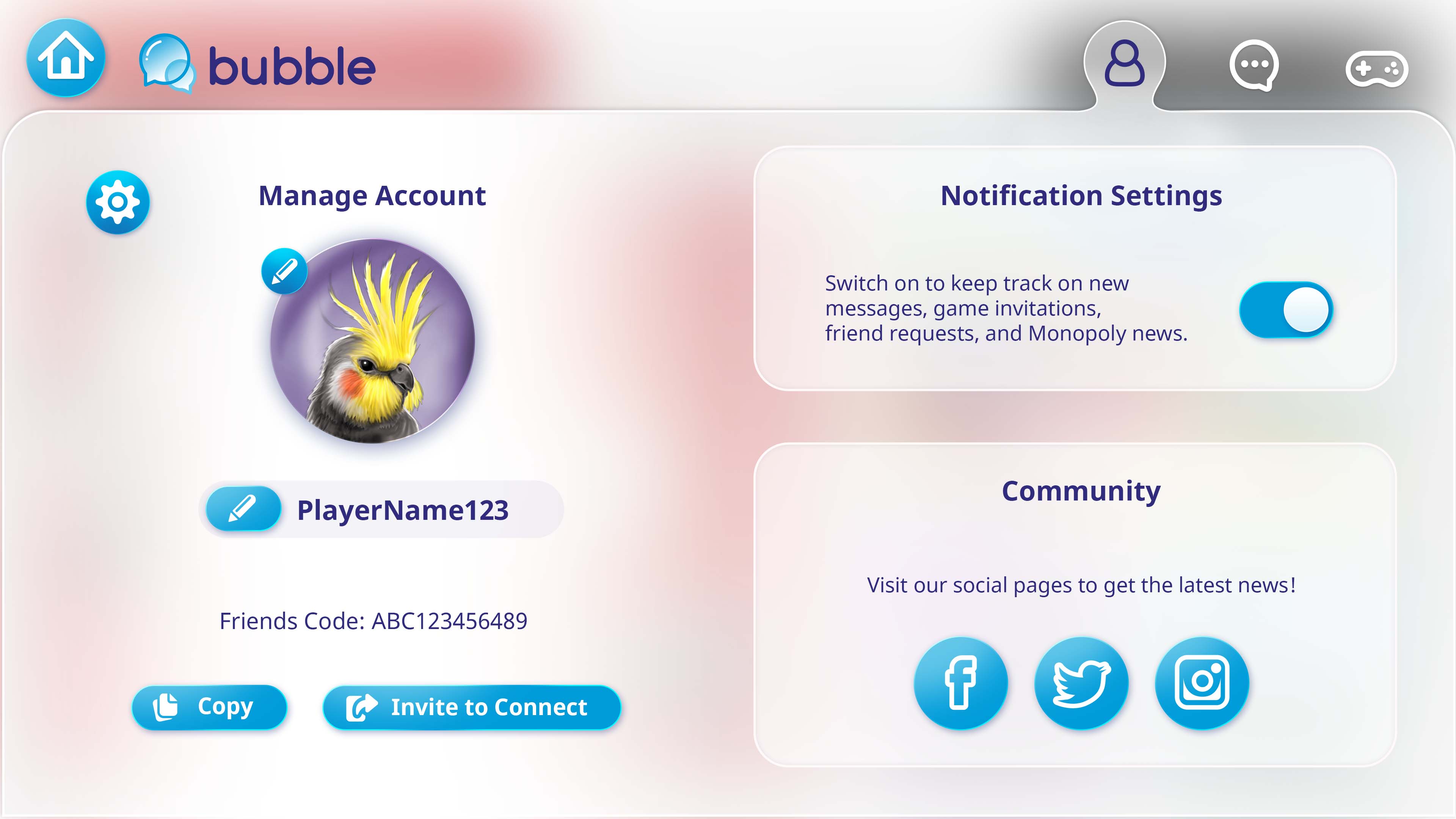This screenshot has width=1456, height=819.
Task: Click the Notification Settings heading
Action: click(x=1081, y=196)
